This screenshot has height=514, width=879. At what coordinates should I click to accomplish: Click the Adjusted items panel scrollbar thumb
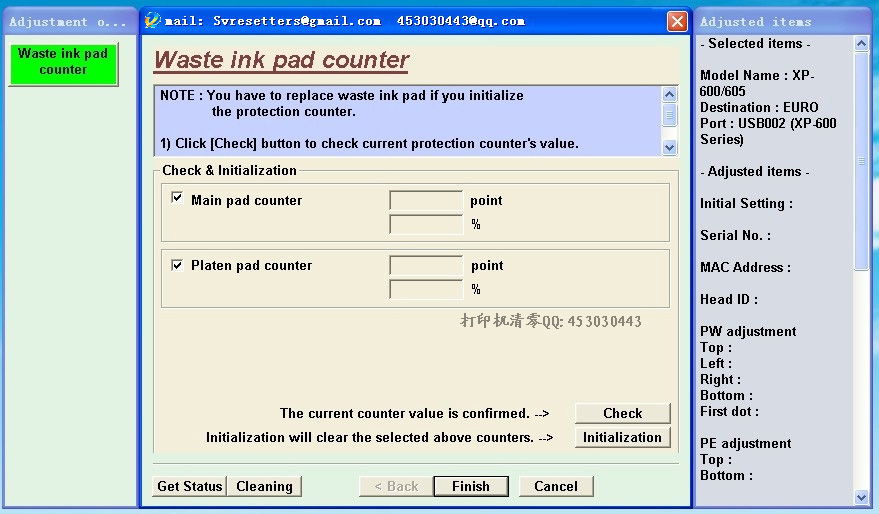point(861,161)
